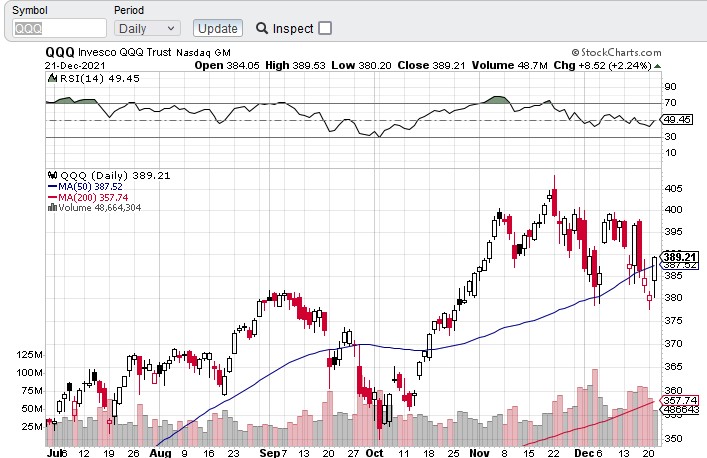Viewport: 707px width, 458px height.
Task: Click the RSI value label 49.45 on axis
Action: [x=677, y=119]
